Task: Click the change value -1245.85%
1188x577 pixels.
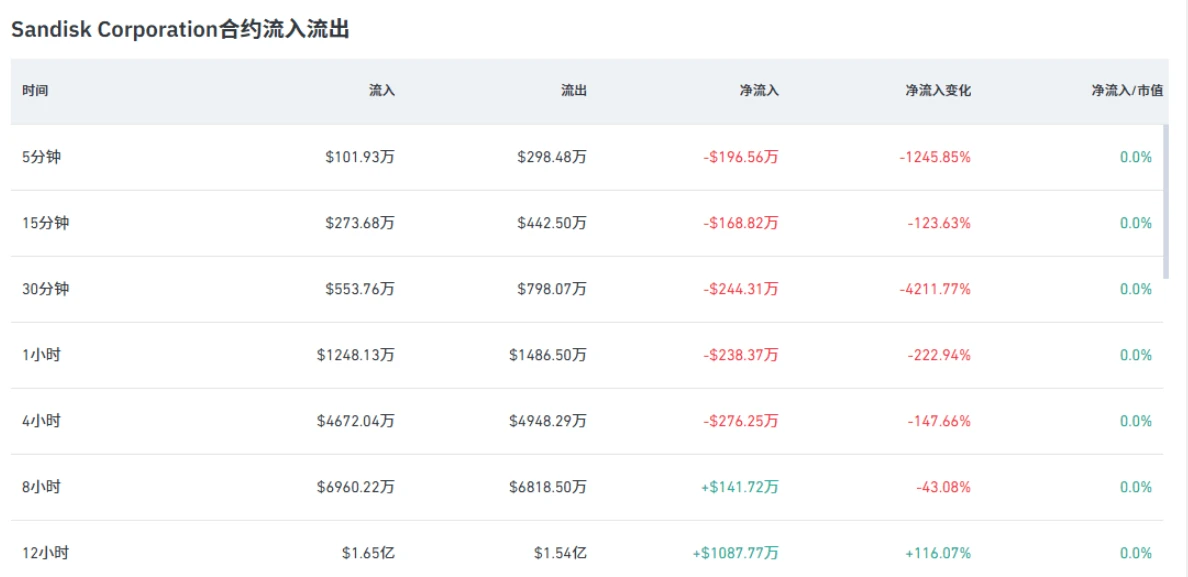Action: tap(935, 158)
